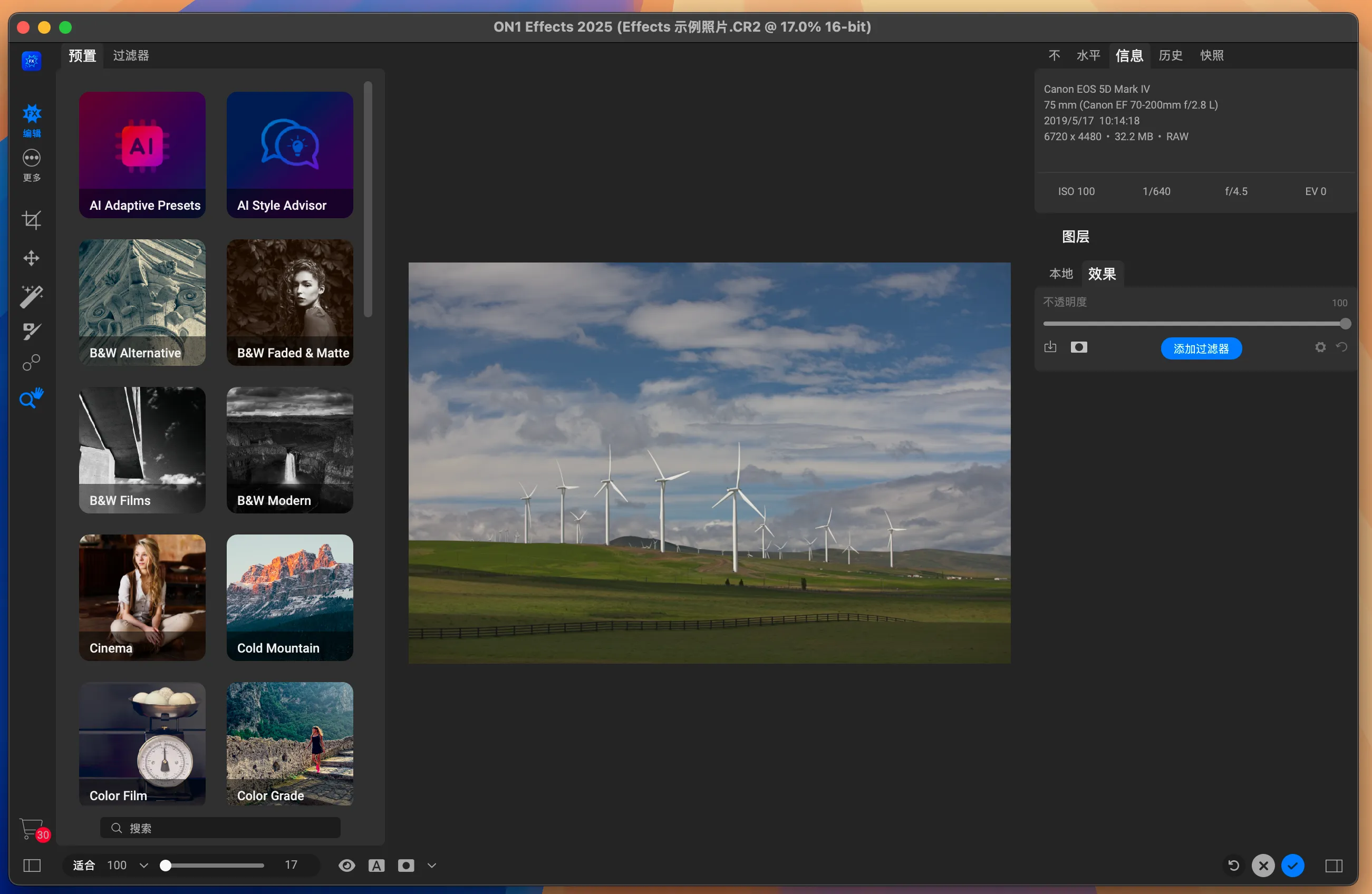
Task: Open the 历史 history tab
Action: (x=1170, y=55)
